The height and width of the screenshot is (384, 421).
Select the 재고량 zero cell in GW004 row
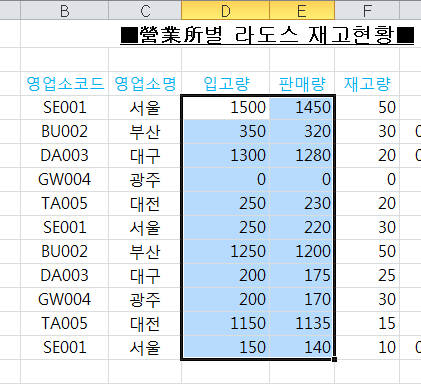tap(367, 180)
